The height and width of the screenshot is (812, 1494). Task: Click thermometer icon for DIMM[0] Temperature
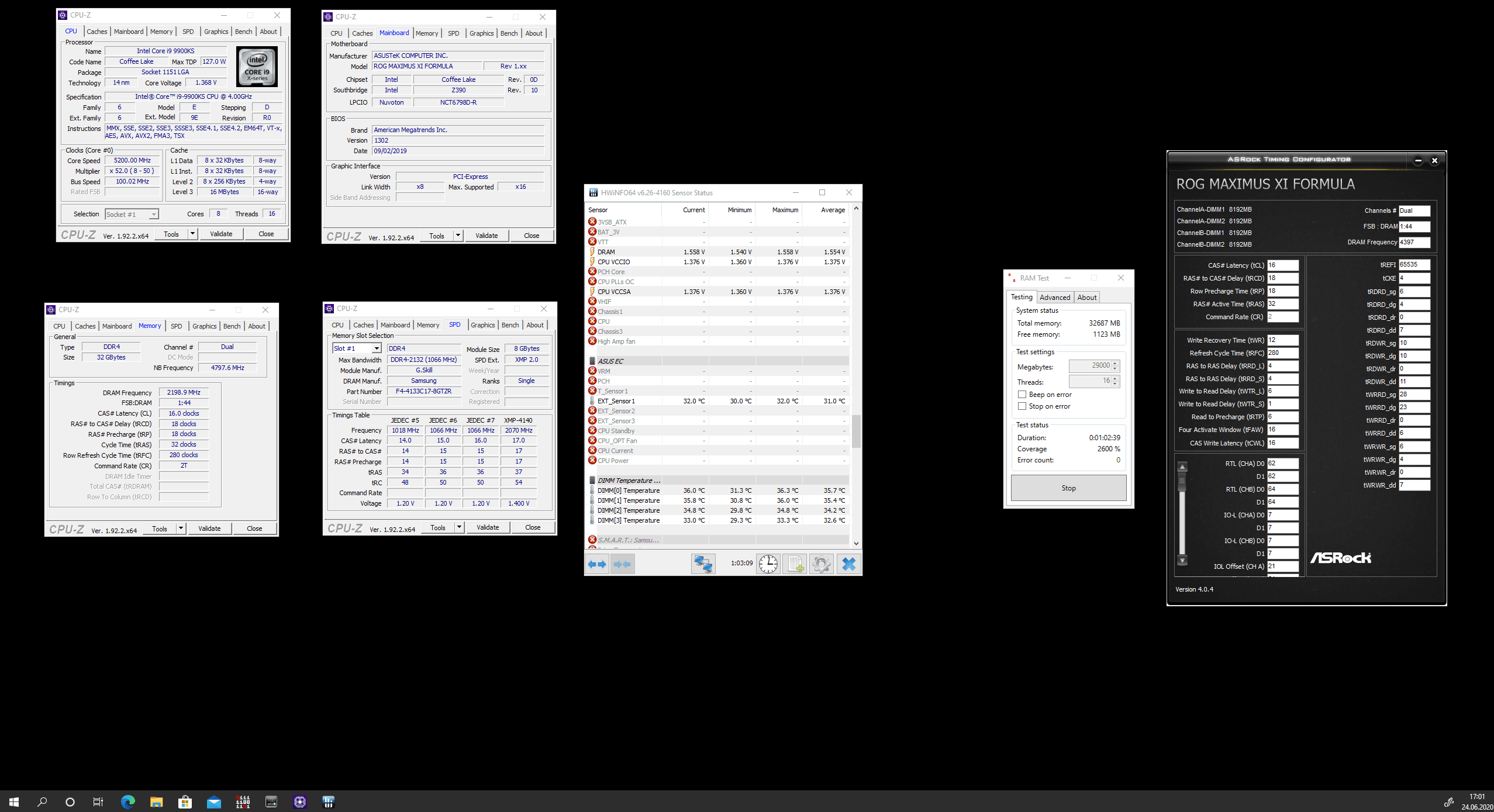click(x=592, y=490)
